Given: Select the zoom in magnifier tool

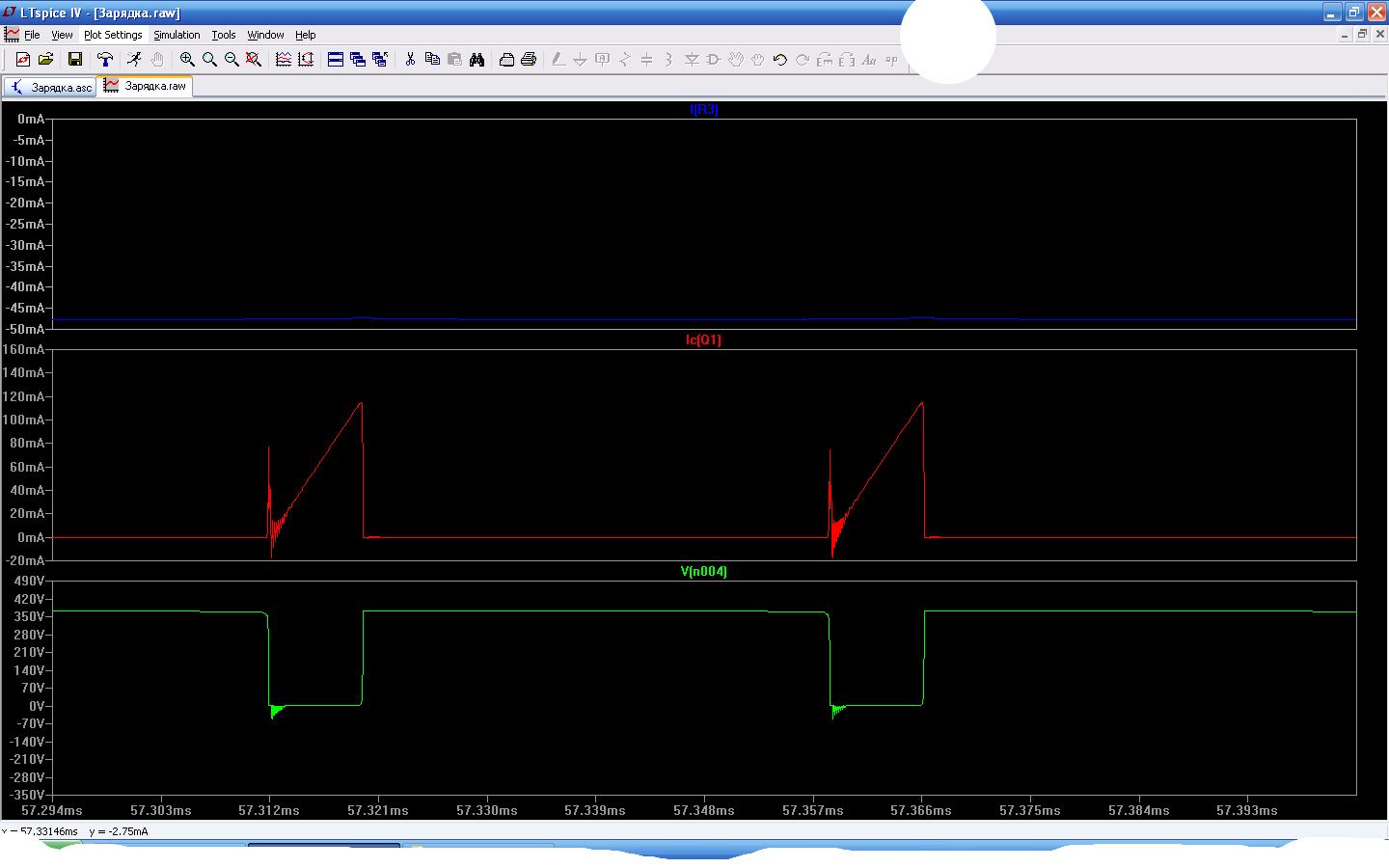Looking at the screenshot, I should point(187,60).
